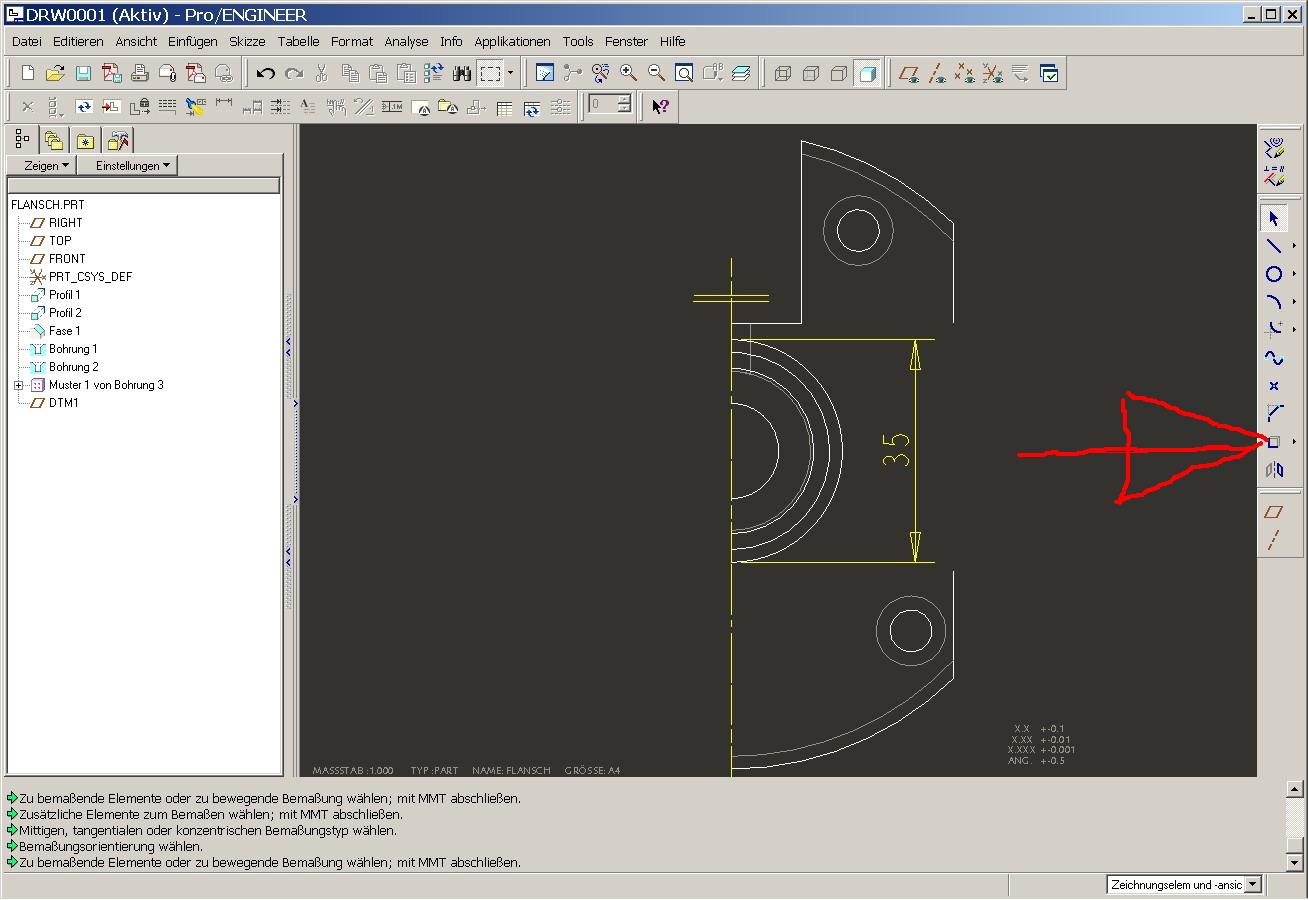1308x900 pixels.
Task: Select Profil 1 in model tree
Action: pos(65,295)
